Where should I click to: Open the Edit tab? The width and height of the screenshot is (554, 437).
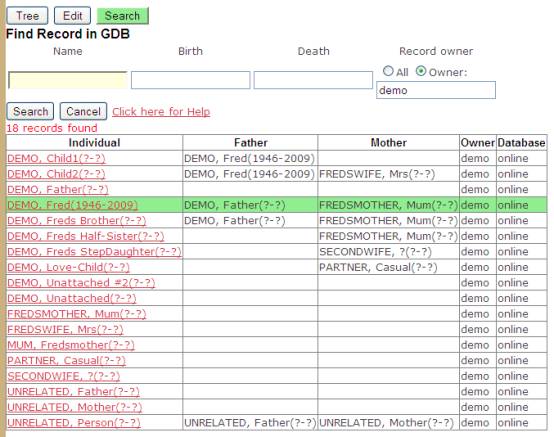[x=72, y=16]
